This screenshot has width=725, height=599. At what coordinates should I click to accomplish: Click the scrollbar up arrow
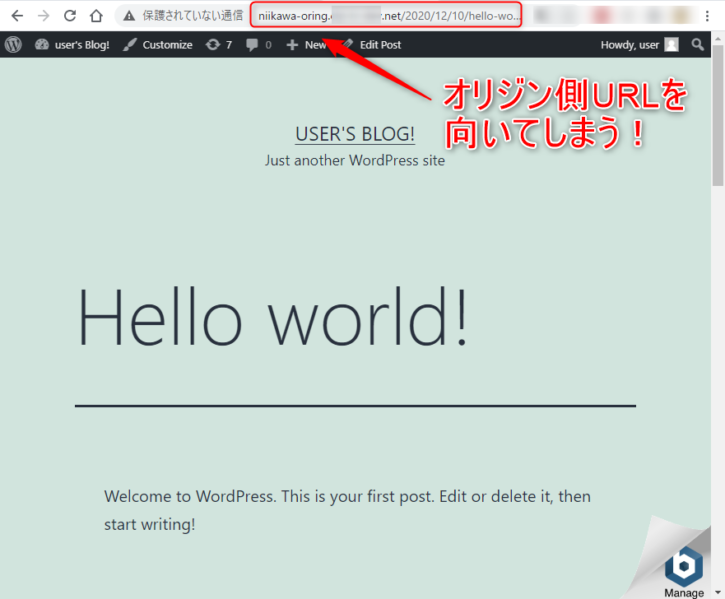tap(718, 39)
